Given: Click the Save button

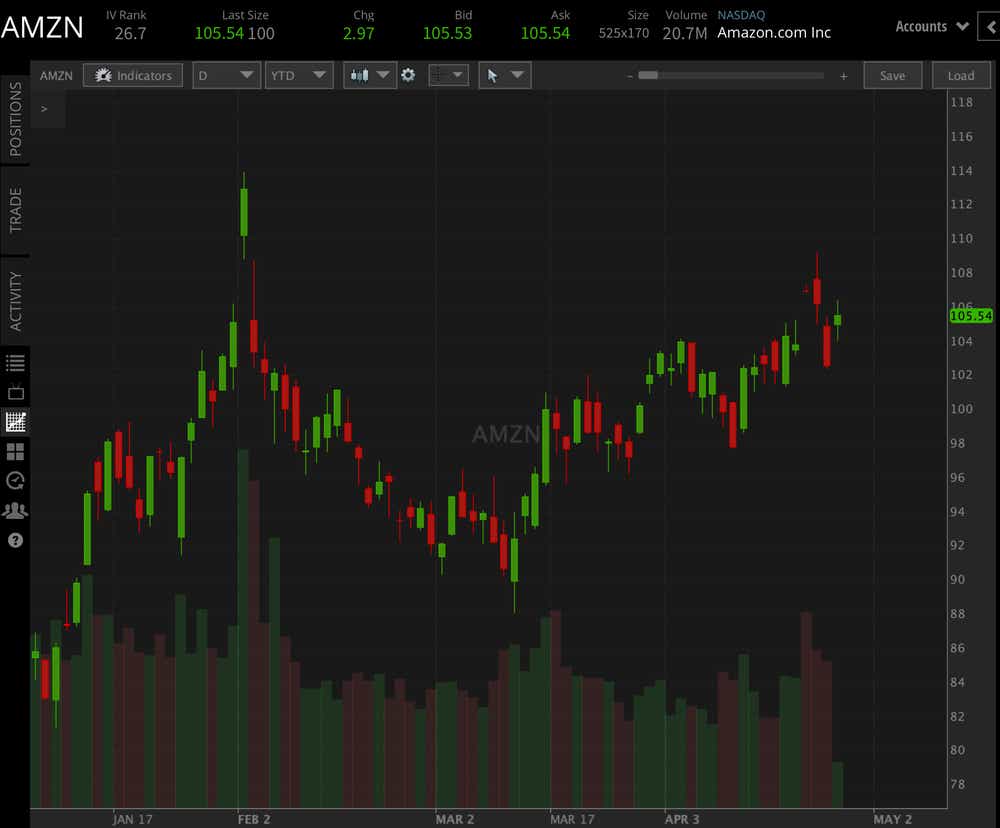Looking at the screenshot, I should [892, 75].
